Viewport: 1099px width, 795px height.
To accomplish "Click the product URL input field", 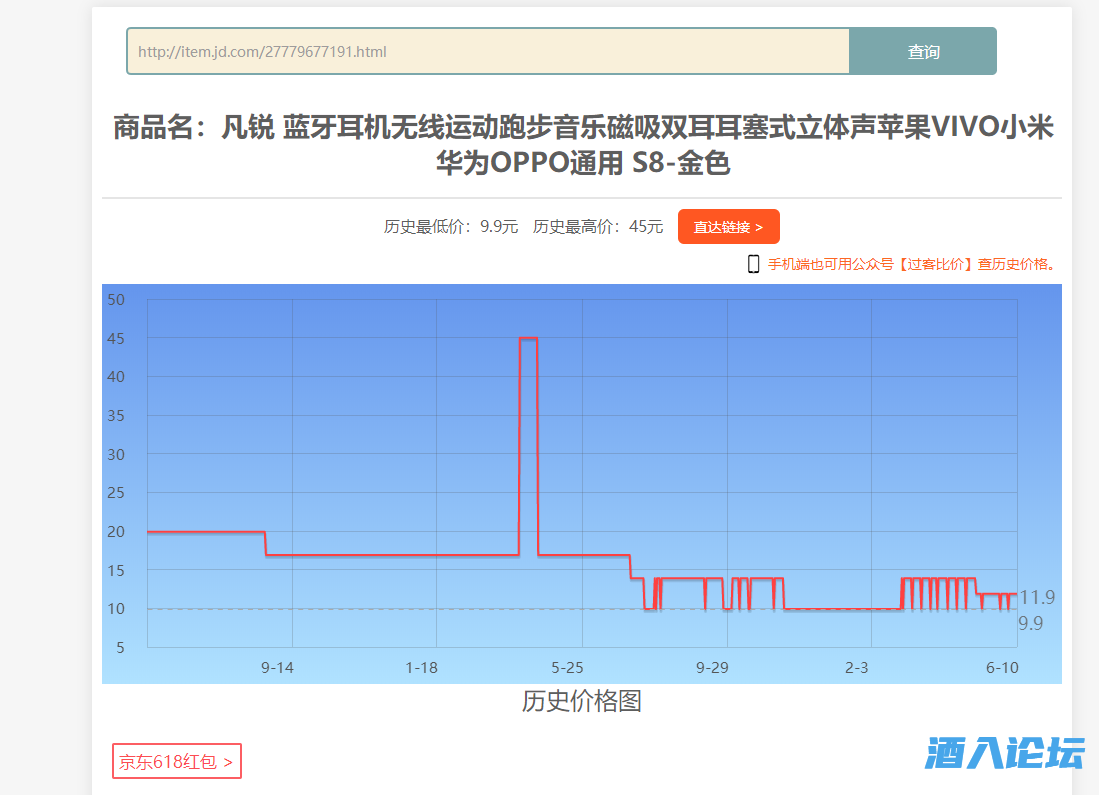I will point(488,51).
